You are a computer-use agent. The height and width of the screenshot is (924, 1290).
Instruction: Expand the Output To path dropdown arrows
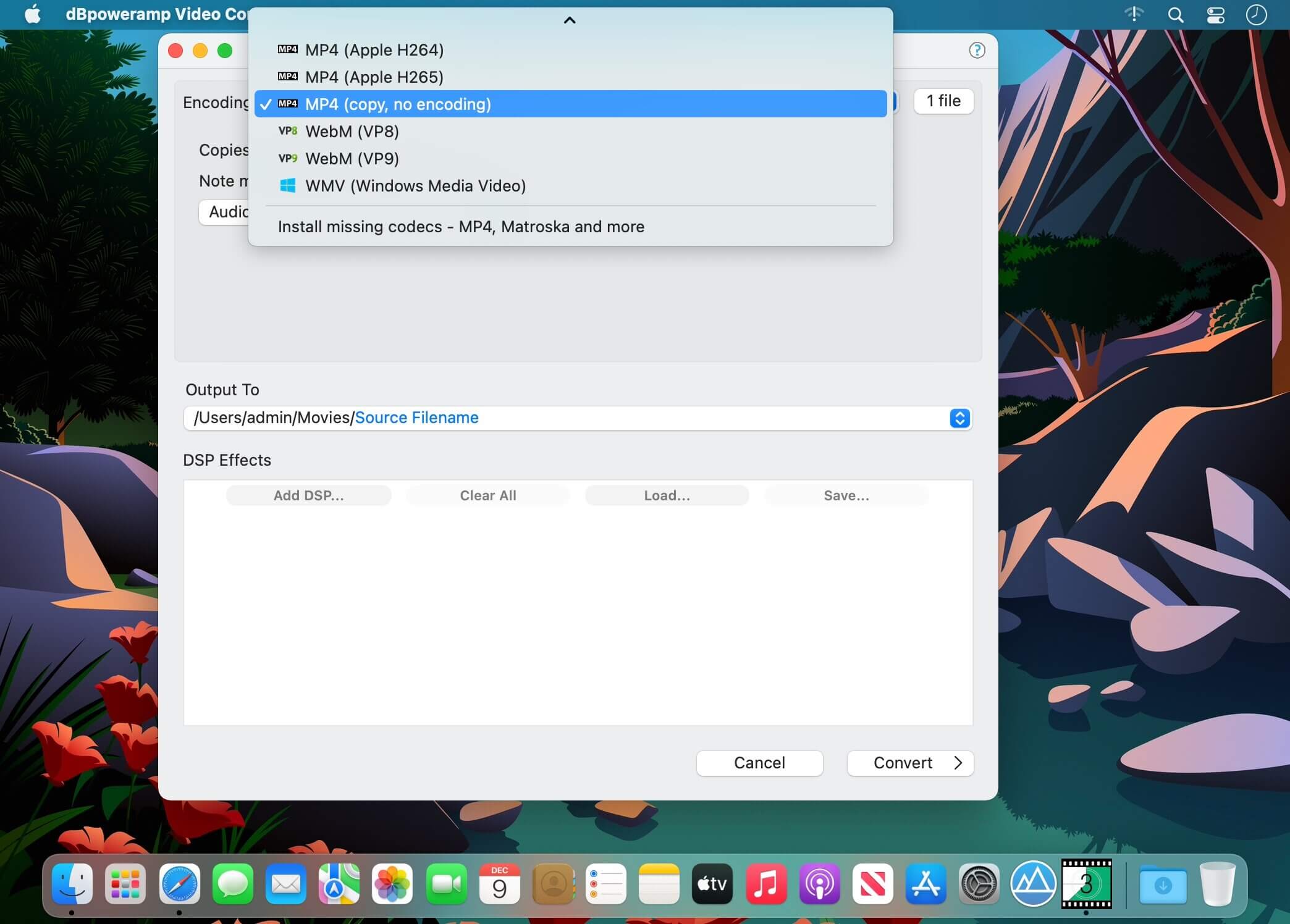(x=959, y=418)
